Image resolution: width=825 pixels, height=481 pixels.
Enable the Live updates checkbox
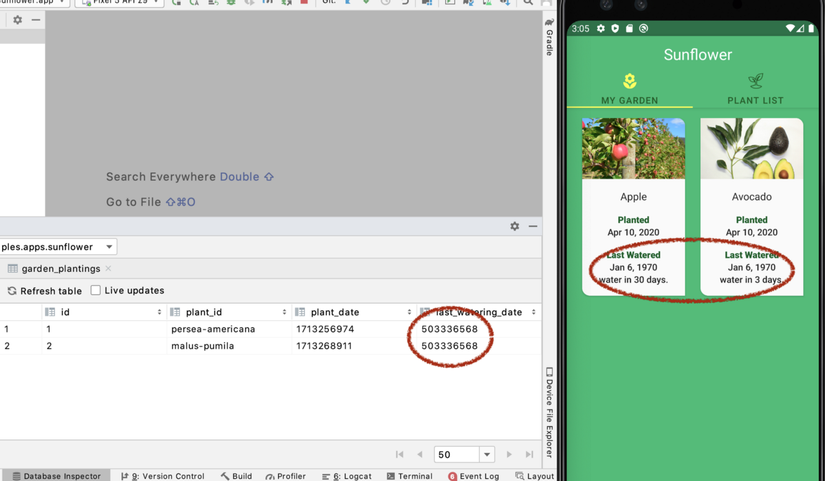tap(96, 290)
